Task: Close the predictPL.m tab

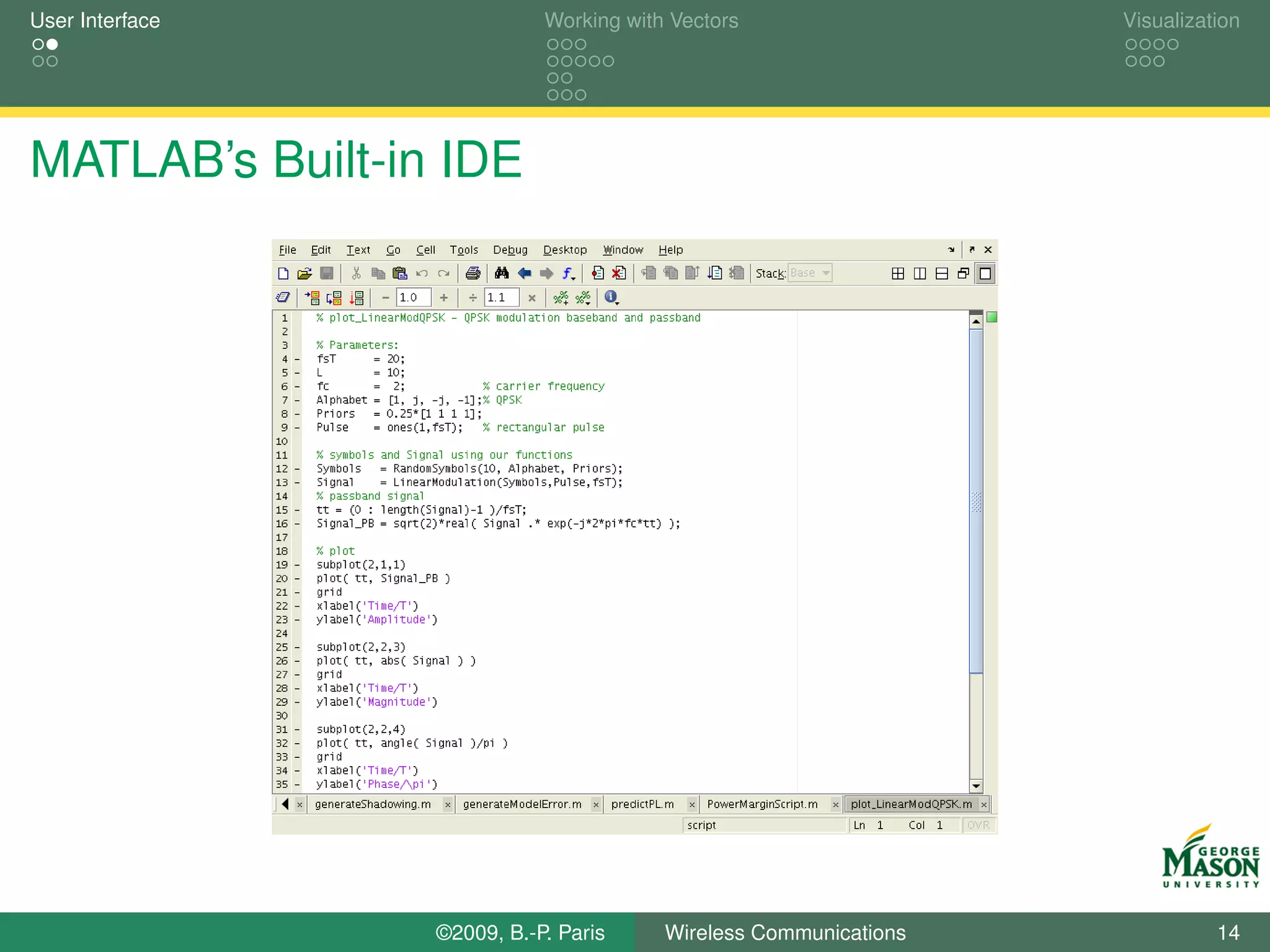Action: [692, 805]
